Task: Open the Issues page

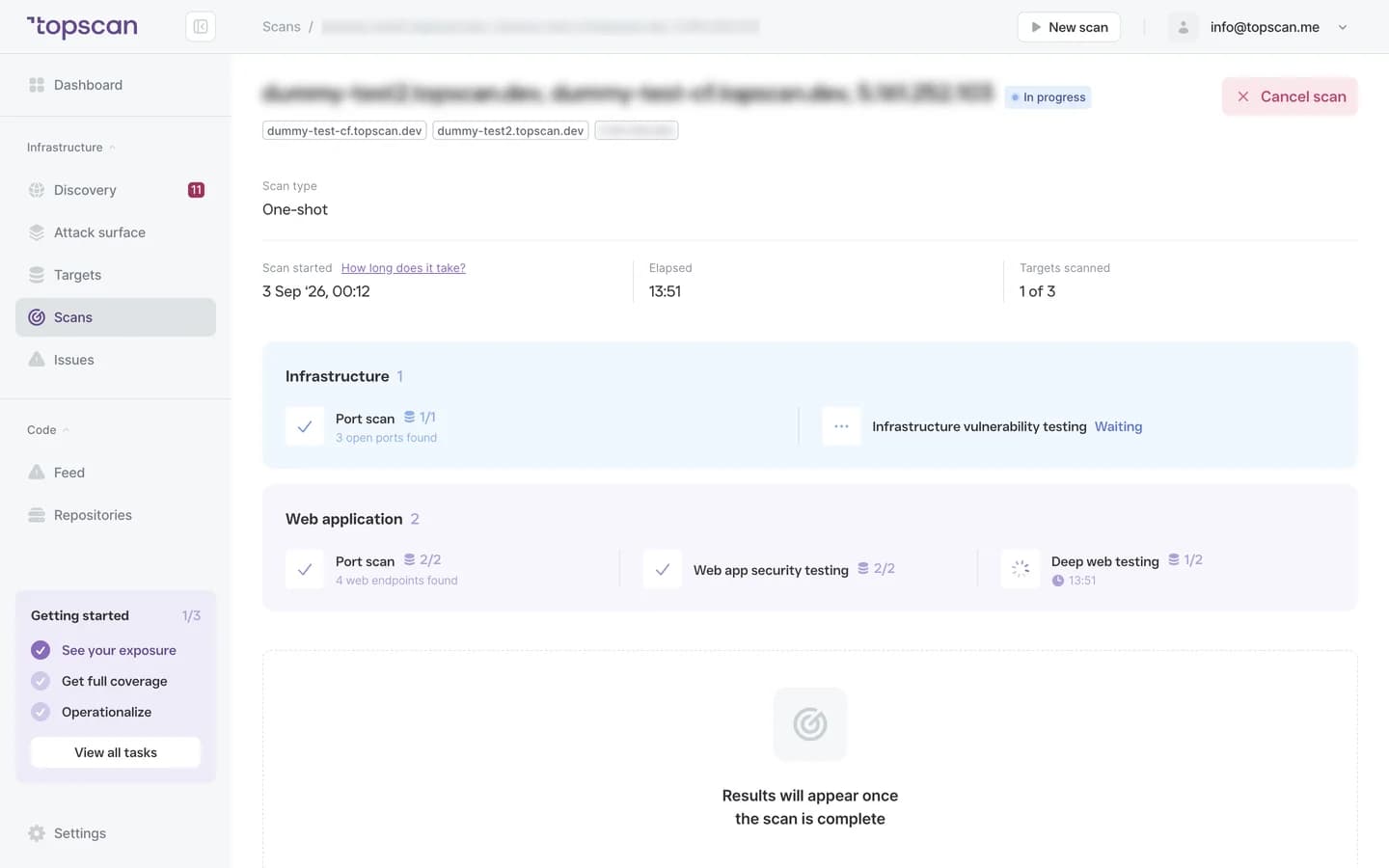Action: 116,360
